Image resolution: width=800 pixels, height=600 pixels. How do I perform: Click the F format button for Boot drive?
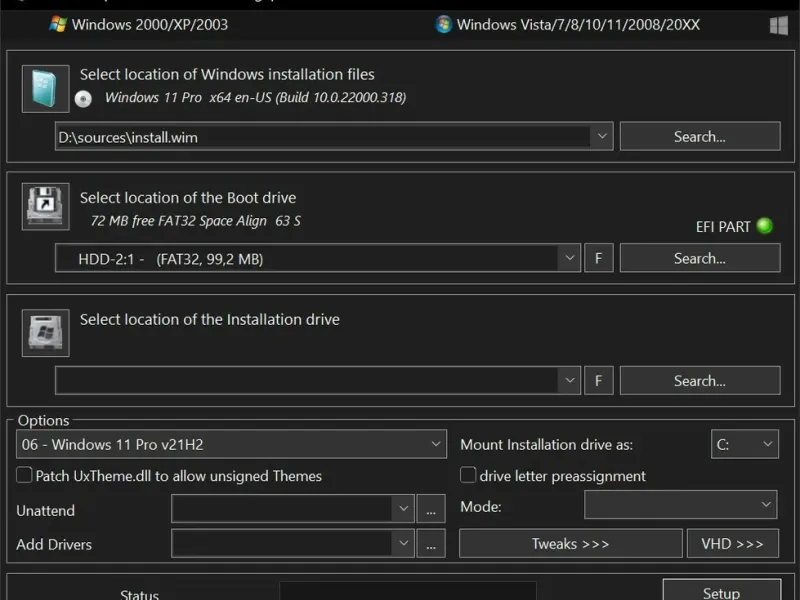598,258
